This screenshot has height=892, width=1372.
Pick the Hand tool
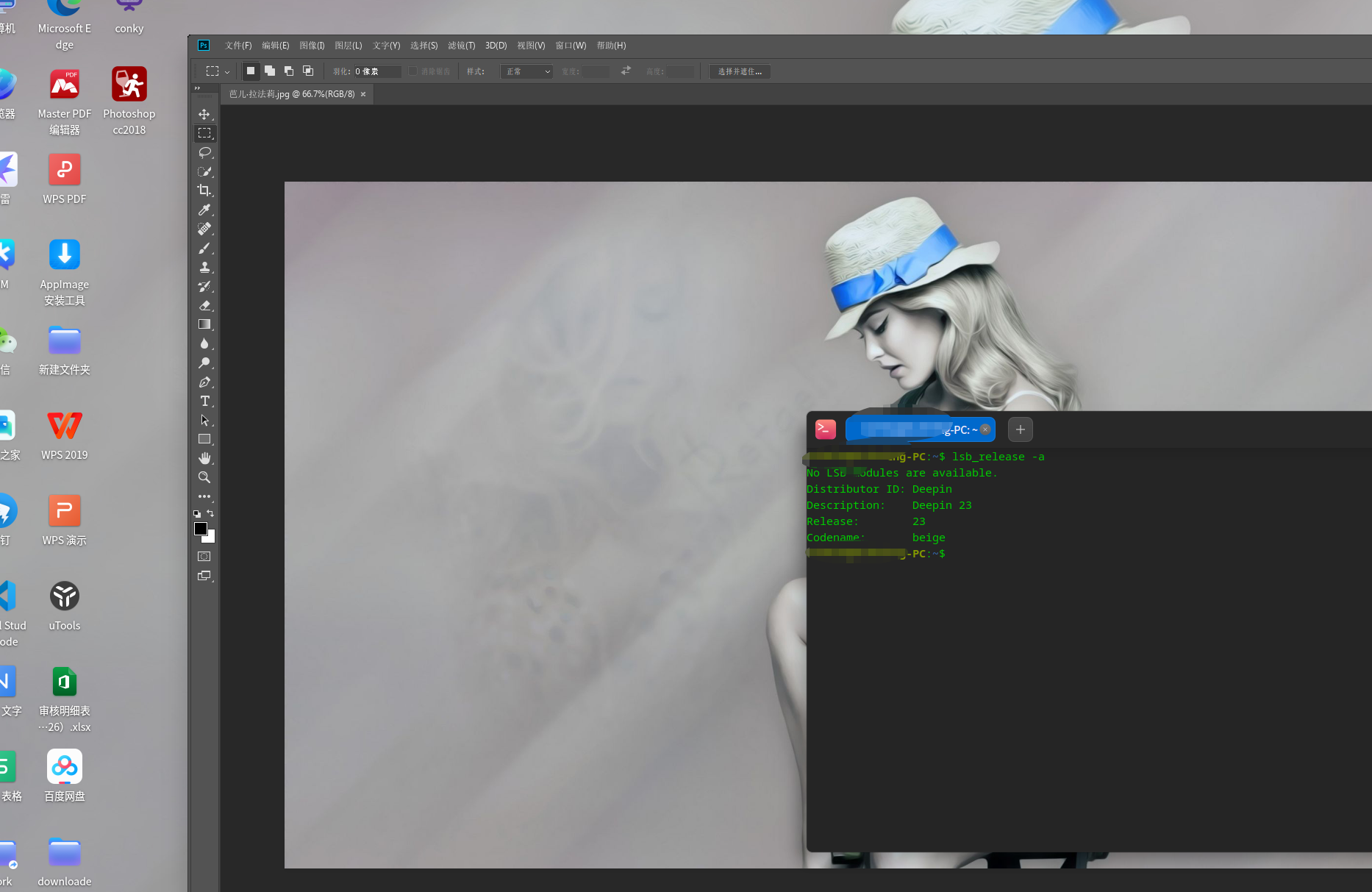click(x=204, y=458)
